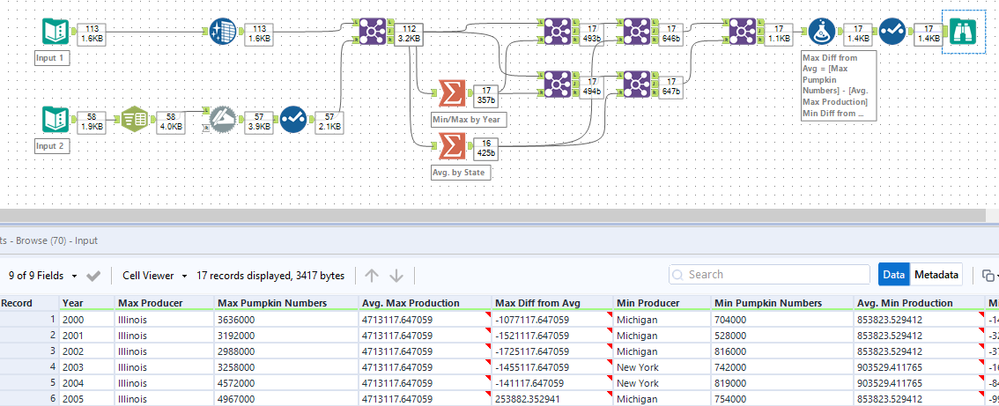999x406 pixels.
Task: Click the first Join tool outputting 112 records
Action: [x=374, y=32]
